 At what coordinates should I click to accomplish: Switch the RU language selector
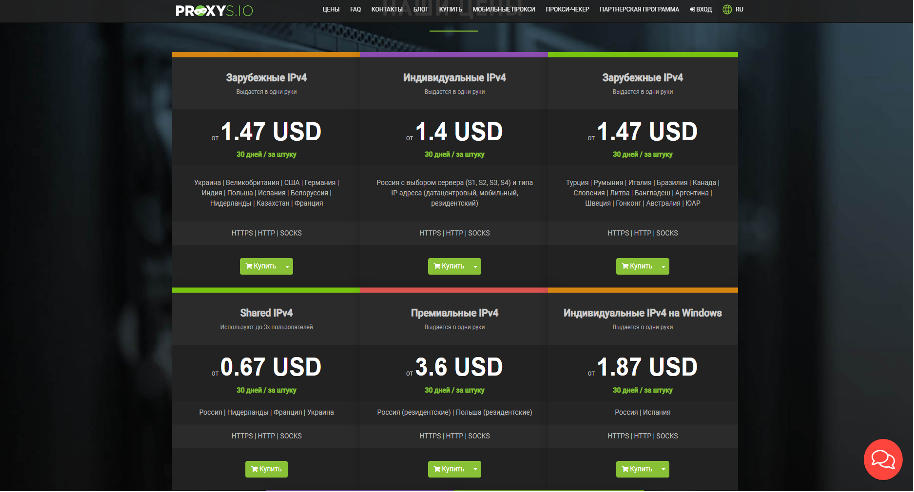[739, 9]
